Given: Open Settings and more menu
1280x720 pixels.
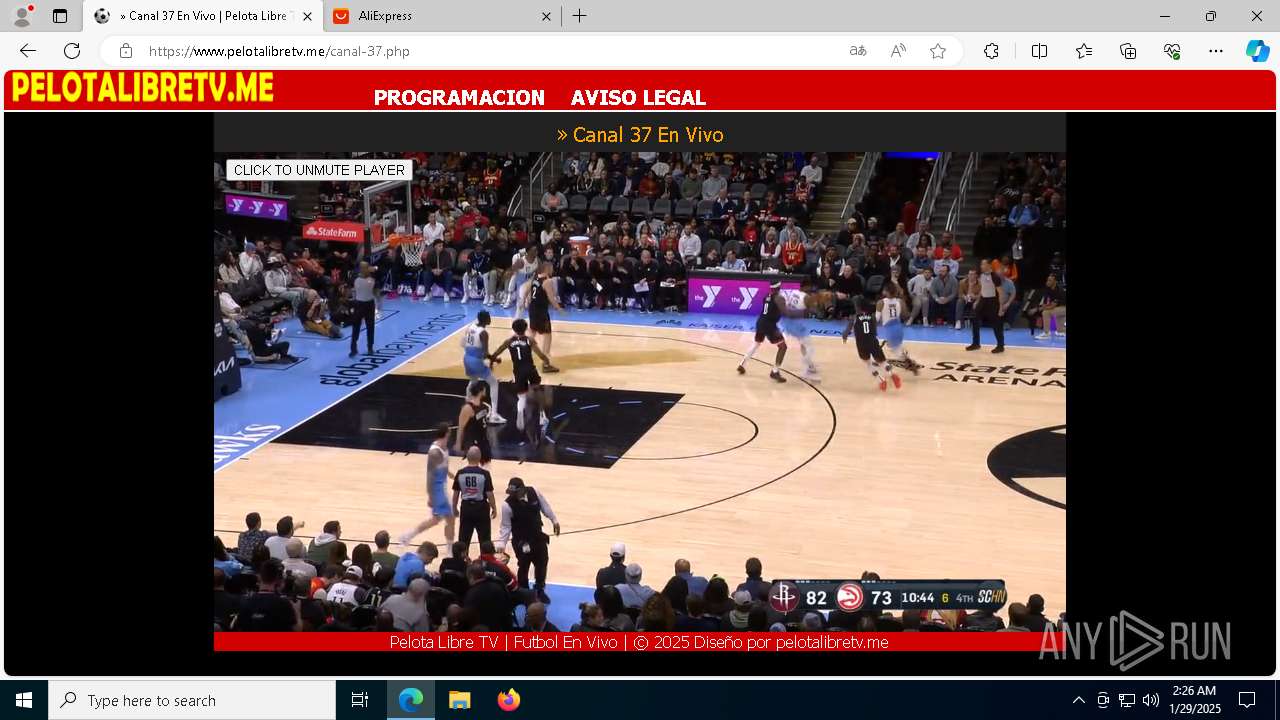Looking at the screenshot, I should [x=1216, y=51].
